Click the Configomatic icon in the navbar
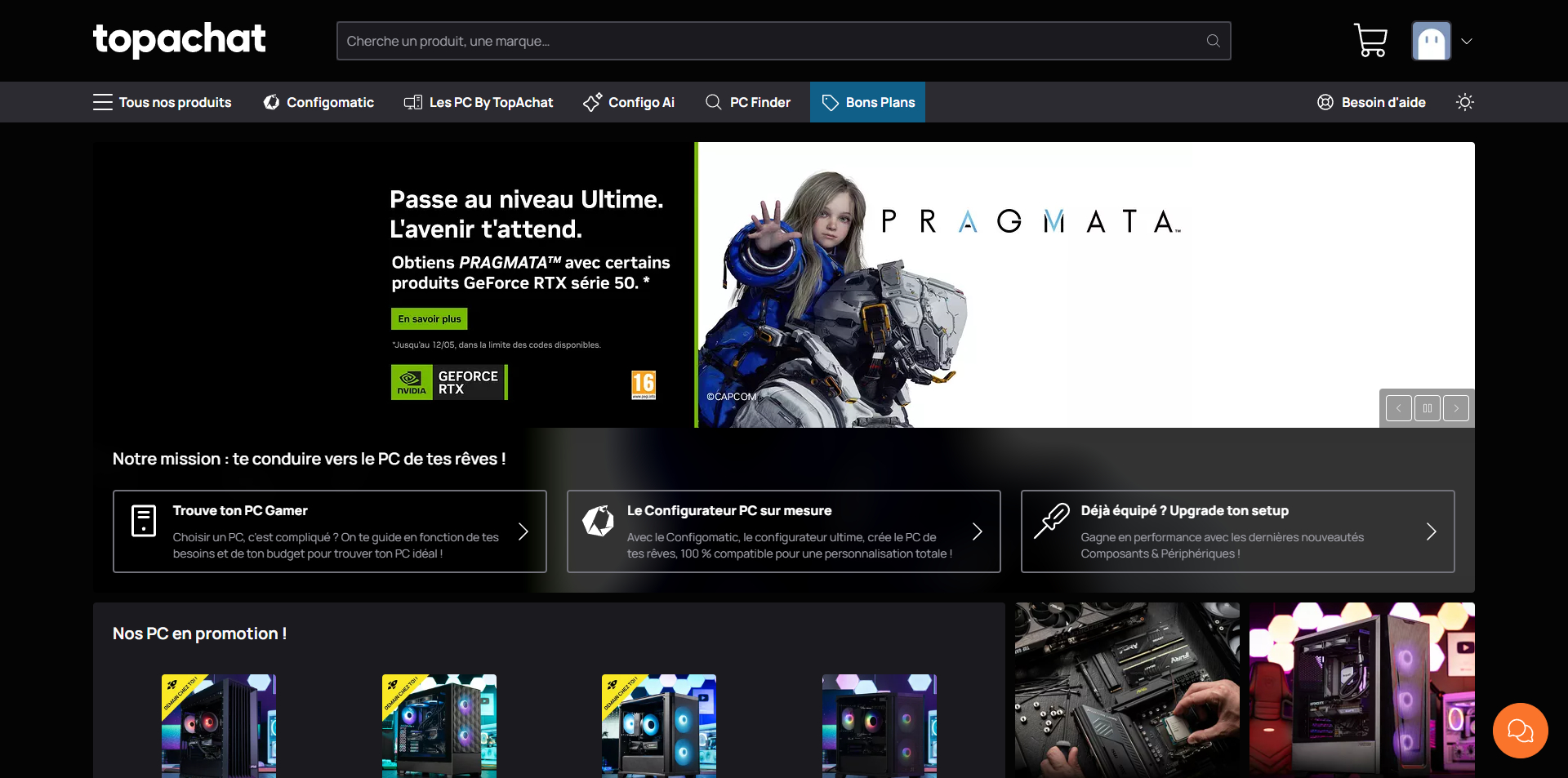This screenshot has height=778, width=1568. (x=271, y=102)
